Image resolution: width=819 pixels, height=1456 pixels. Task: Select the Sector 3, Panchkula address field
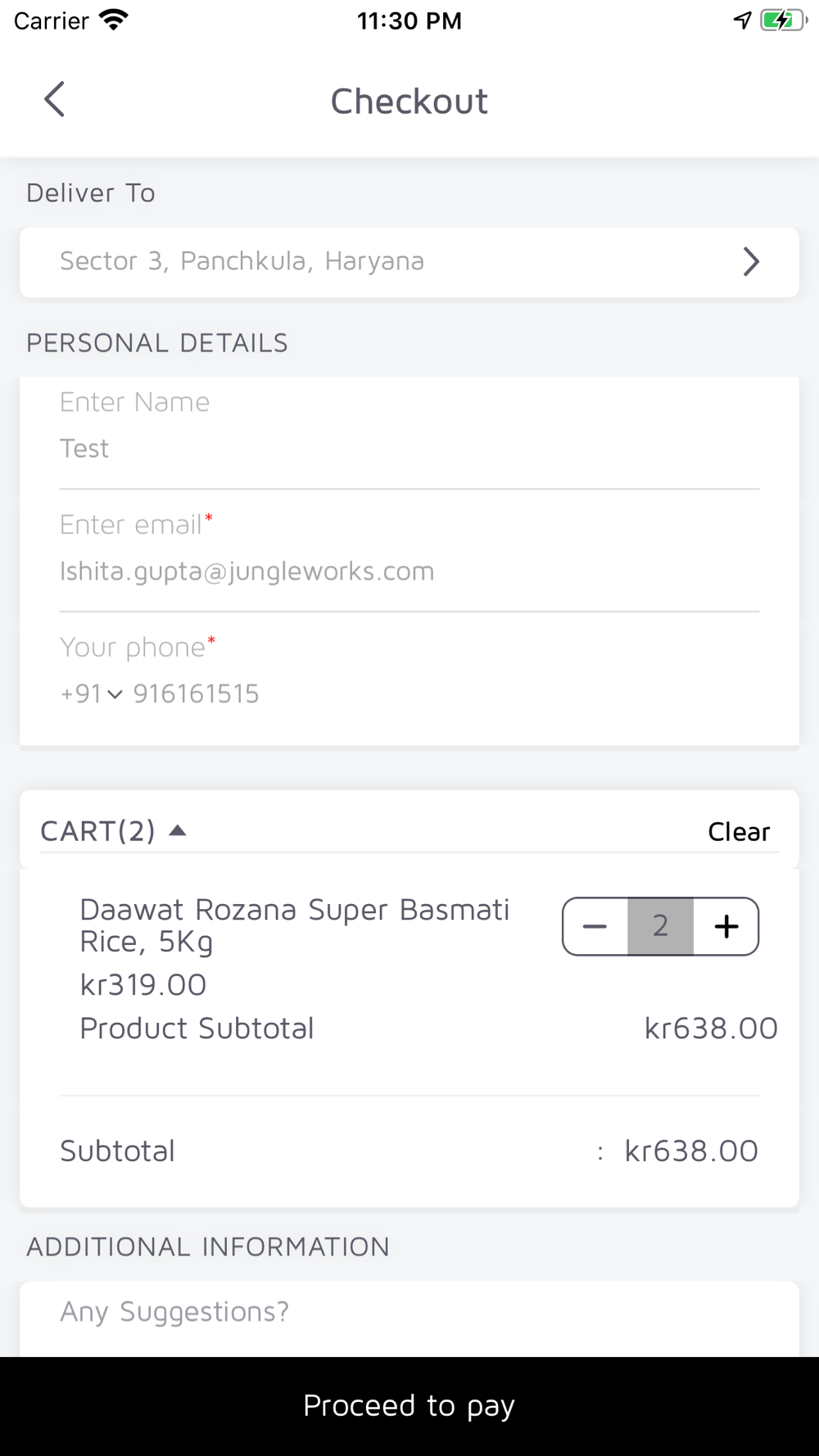pyautogui.click(x=409, y=262)
